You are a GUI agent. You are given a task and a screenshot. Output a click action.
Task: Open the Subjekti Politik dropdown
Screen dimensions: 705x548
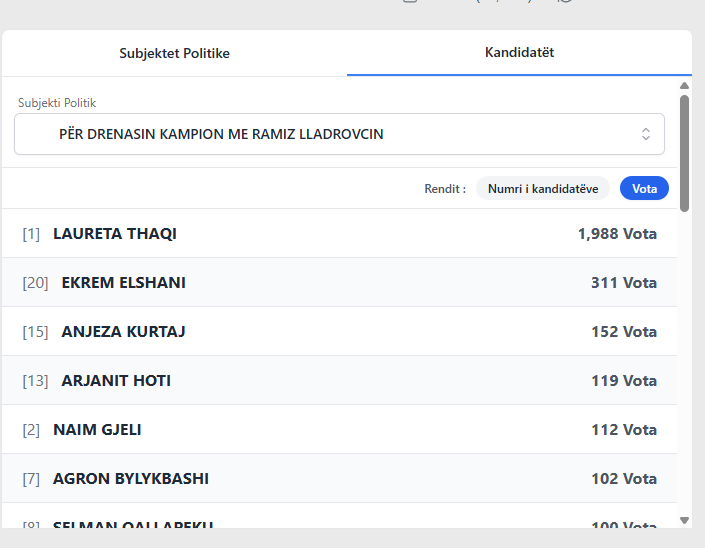[339, 134]
